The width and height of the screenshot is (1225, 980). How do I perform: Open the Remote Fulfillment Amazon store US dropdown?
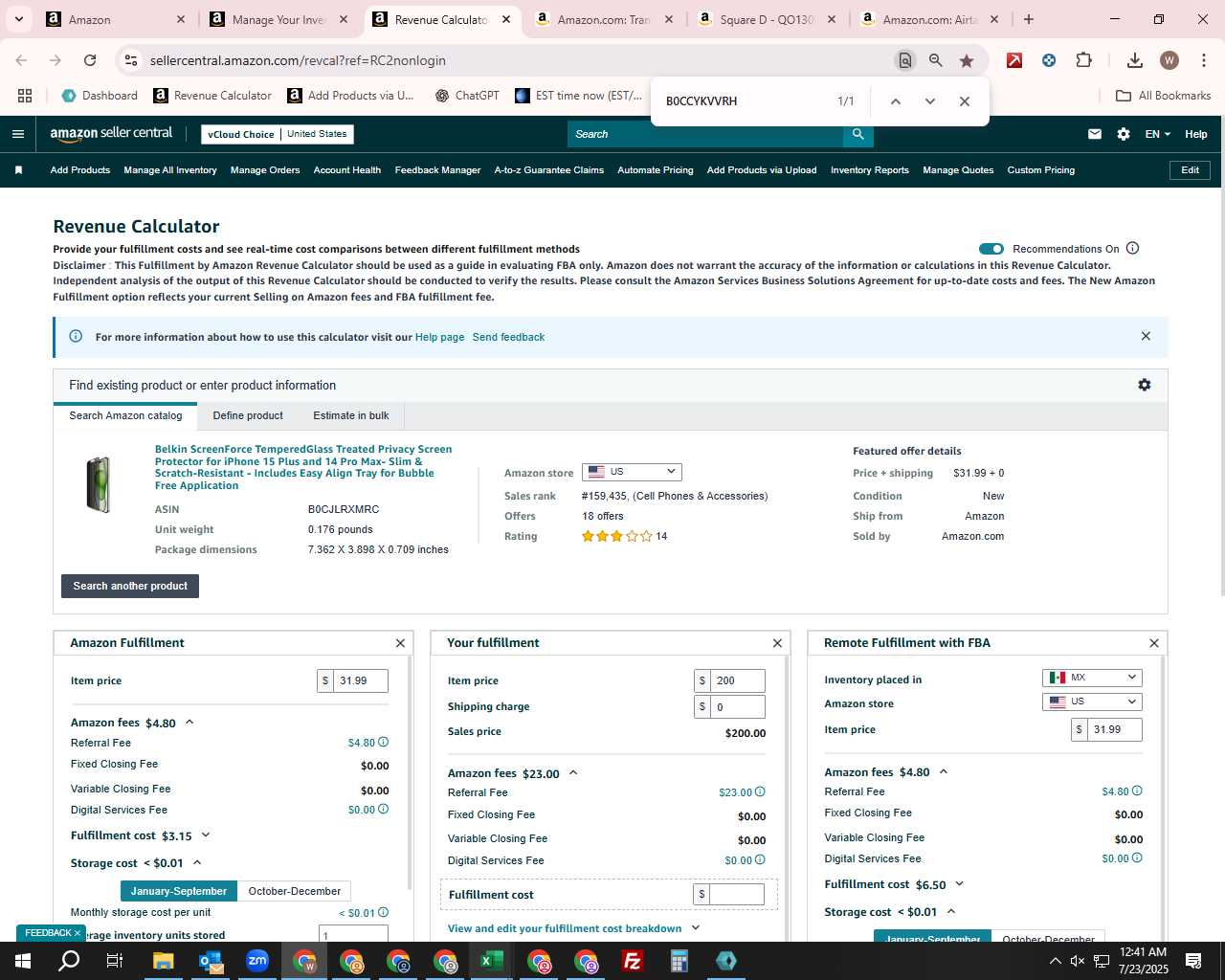click(x=1092, y=702)
